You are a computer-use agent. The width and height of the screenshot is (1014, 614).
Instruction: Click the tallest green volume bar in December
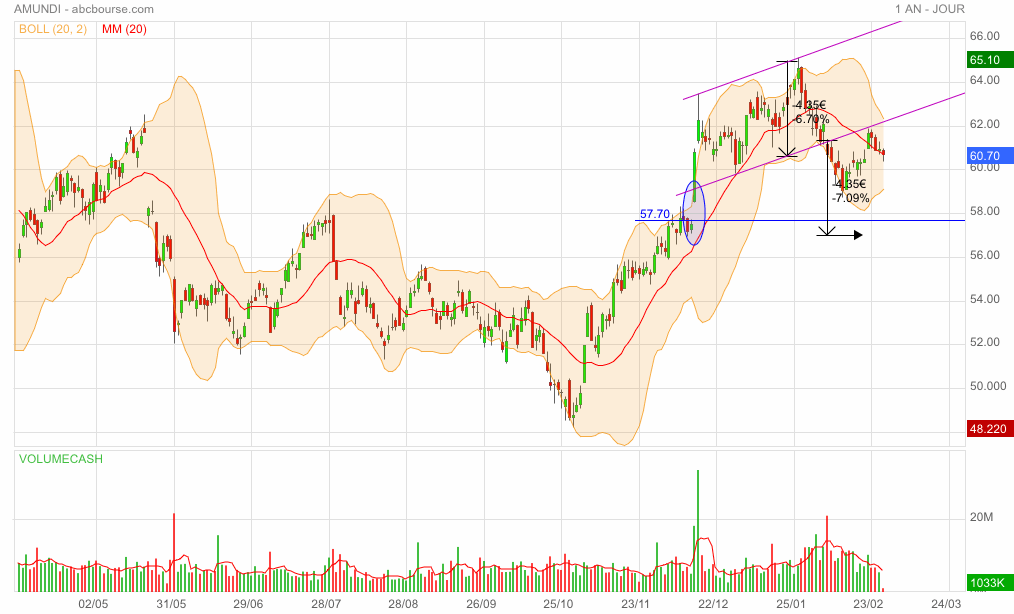[698, 531]
